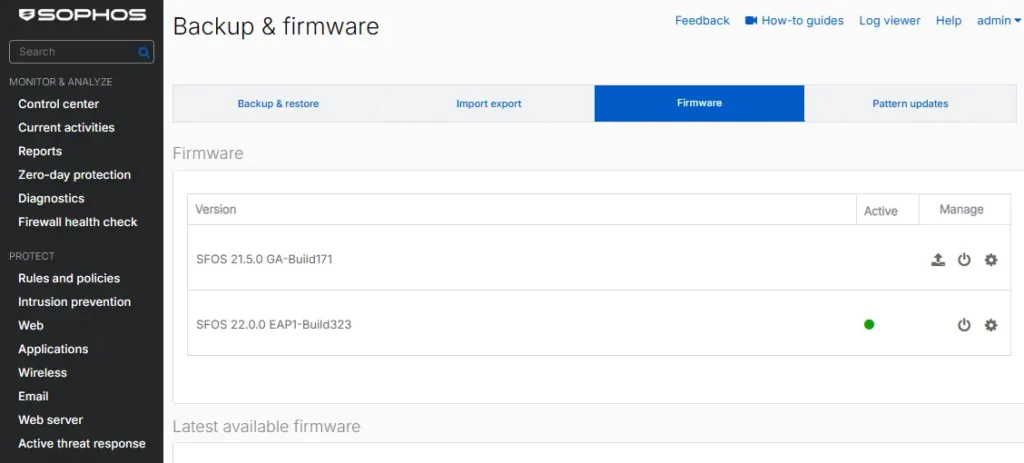Image resolution: width=1024 pixels, height=463 pixels.
Task: Boot firmware power icon in SFOS 21.5.0 row
Action: coord(964,260)
